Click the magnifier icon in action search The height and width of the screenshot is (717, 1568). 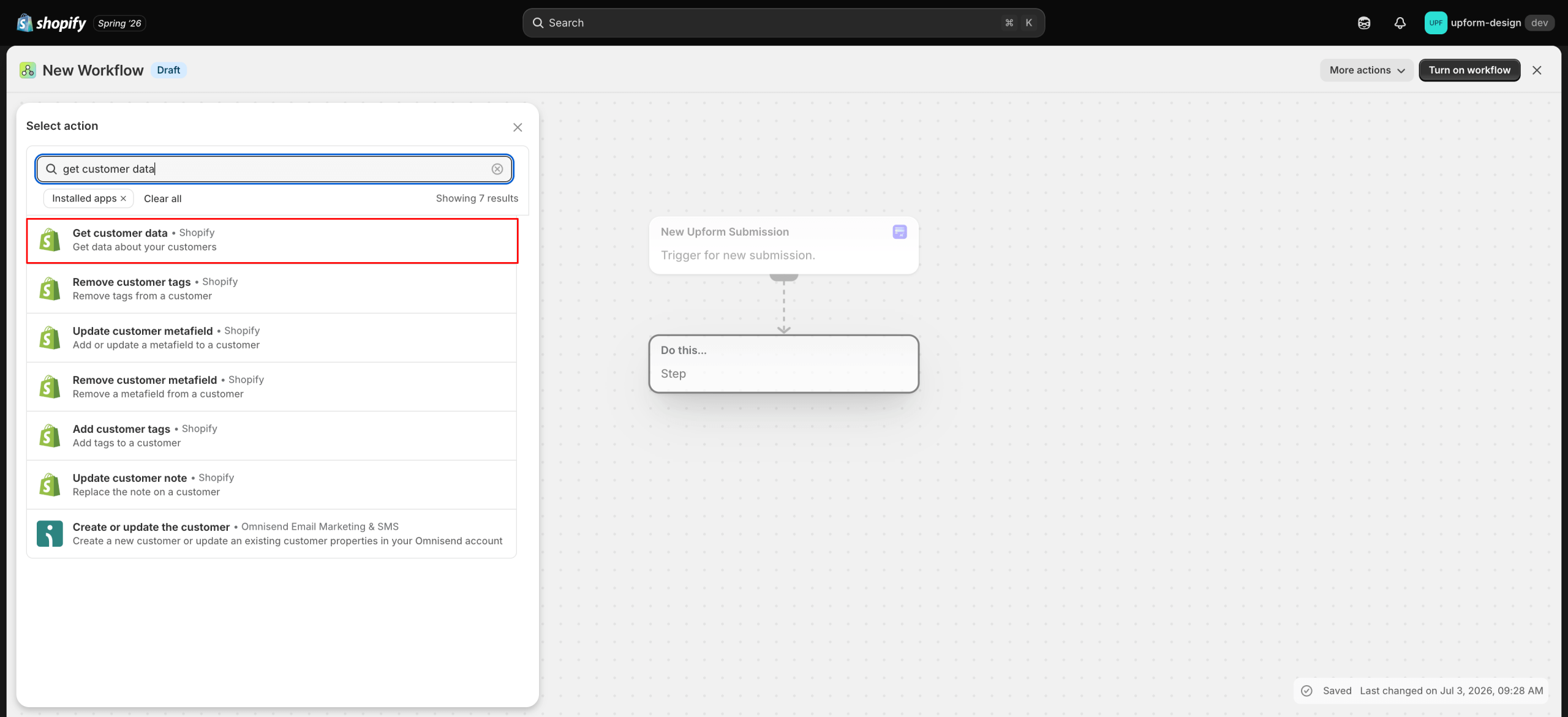[x=51, y=169]
